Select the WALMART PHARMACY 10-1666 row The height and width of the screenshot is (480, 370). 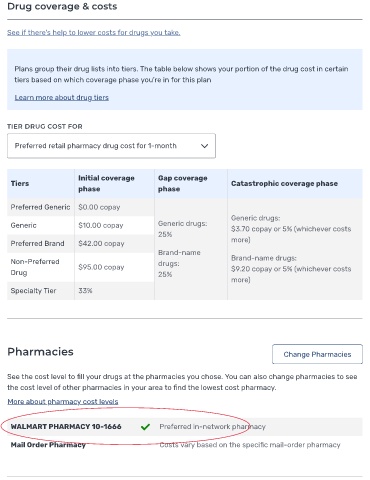click(185, 427)
